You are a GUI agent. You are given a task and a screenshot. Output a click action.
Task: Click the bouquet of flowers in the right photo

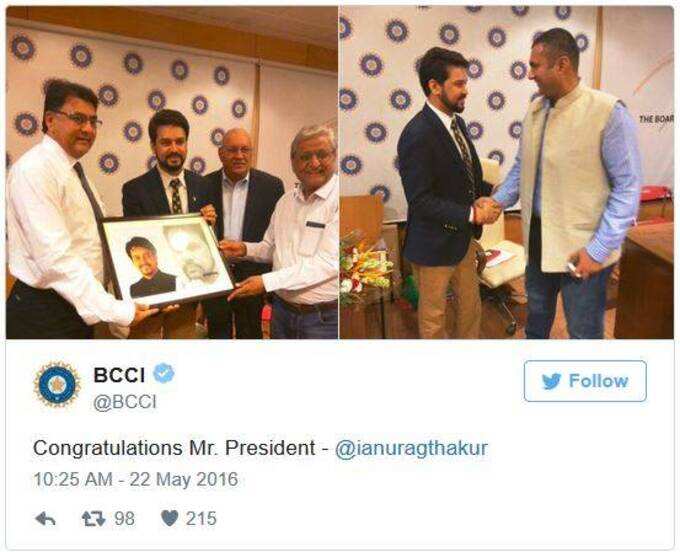point(366,271)
